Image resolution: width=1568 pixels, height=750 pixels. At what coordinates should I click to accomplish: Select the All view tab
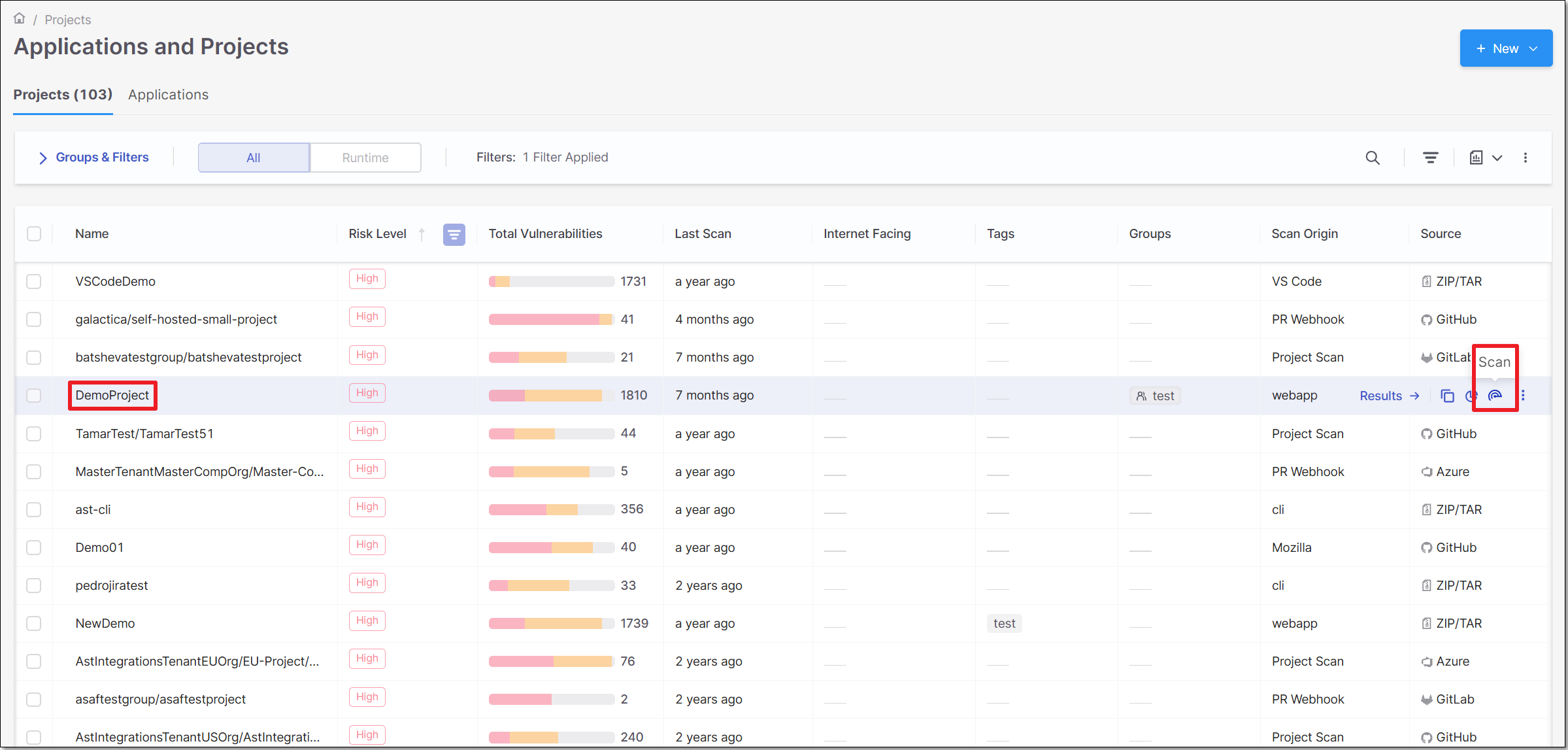[x=254, y=158]
